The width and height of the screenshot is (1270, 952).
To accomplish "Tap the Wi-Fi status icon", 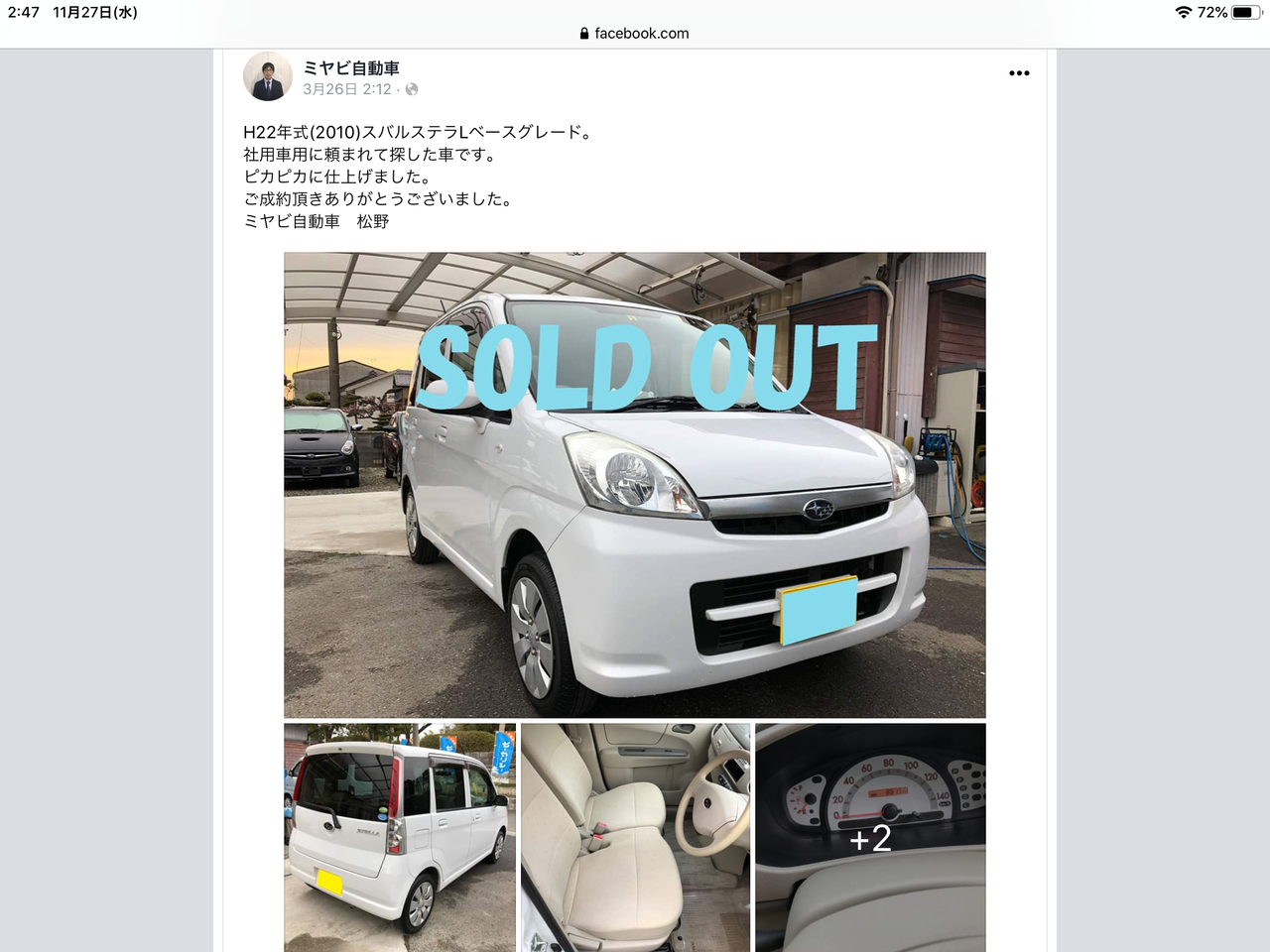I will [x=1183, y=12].
